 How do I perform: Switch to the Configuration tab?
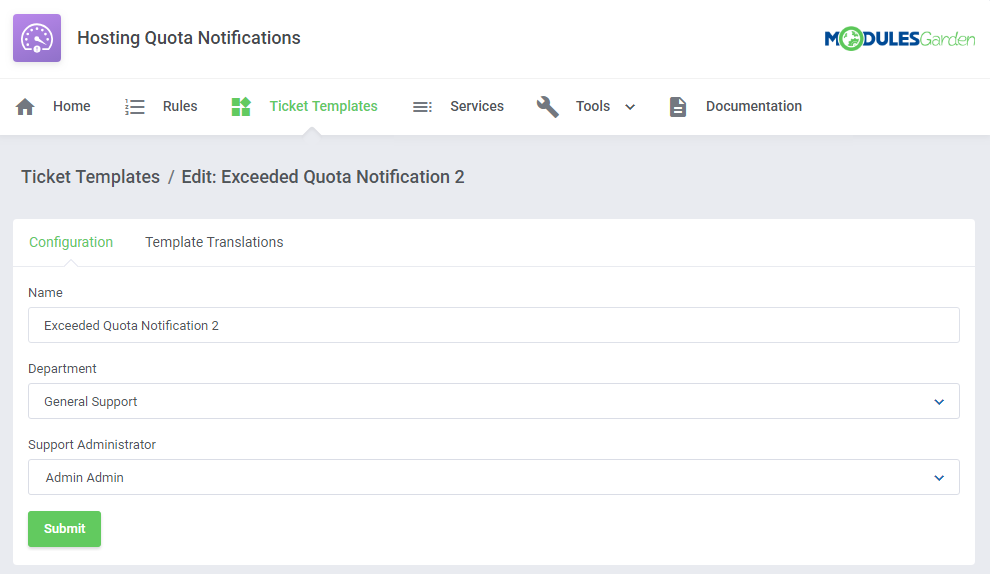[71, 242]
